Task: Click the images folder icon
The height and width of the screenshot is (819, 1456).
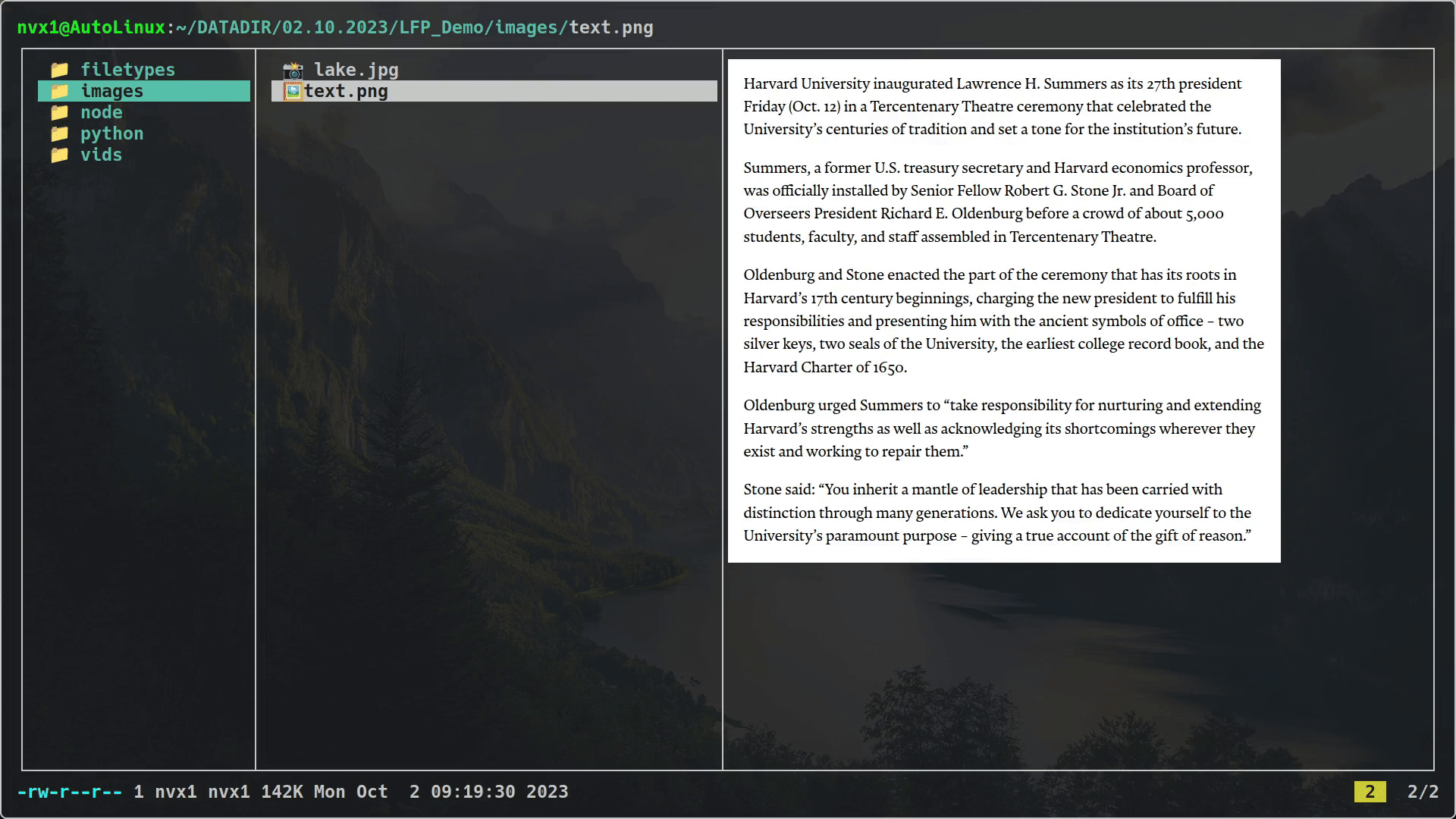Action: point(60,91)
